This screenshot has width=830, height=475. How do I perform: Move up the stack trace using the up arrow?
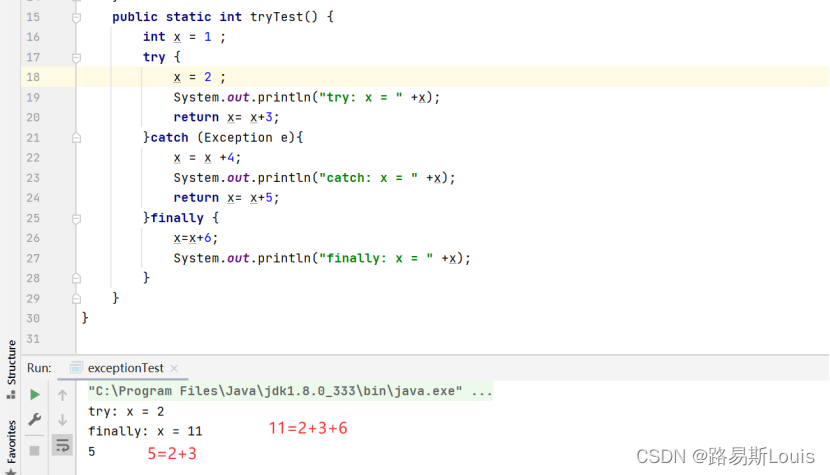(x=62, y=395)
